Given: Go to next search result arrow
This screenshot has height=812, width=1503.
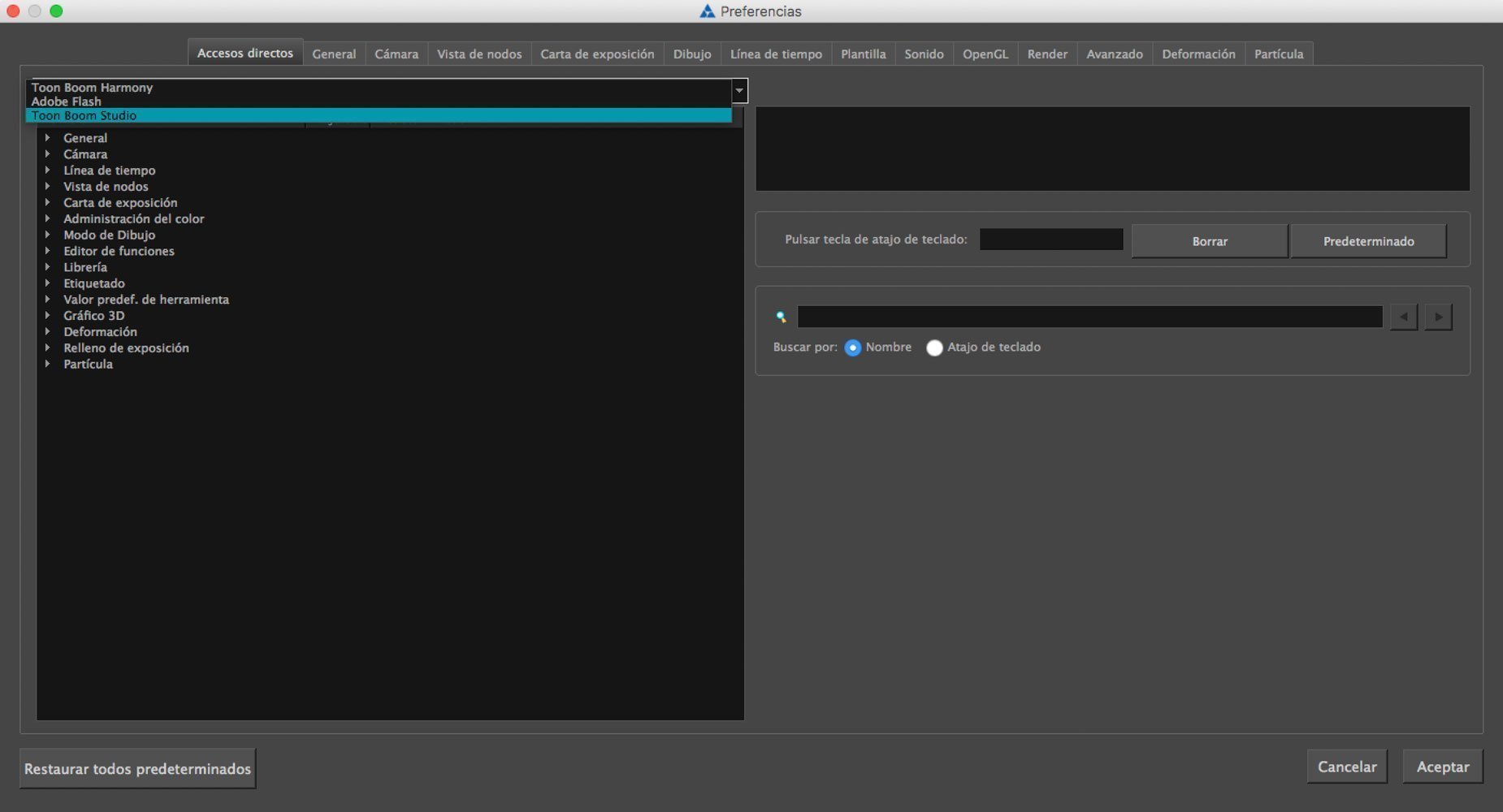Looking at the screenshot, I should tap(1438, 317).
